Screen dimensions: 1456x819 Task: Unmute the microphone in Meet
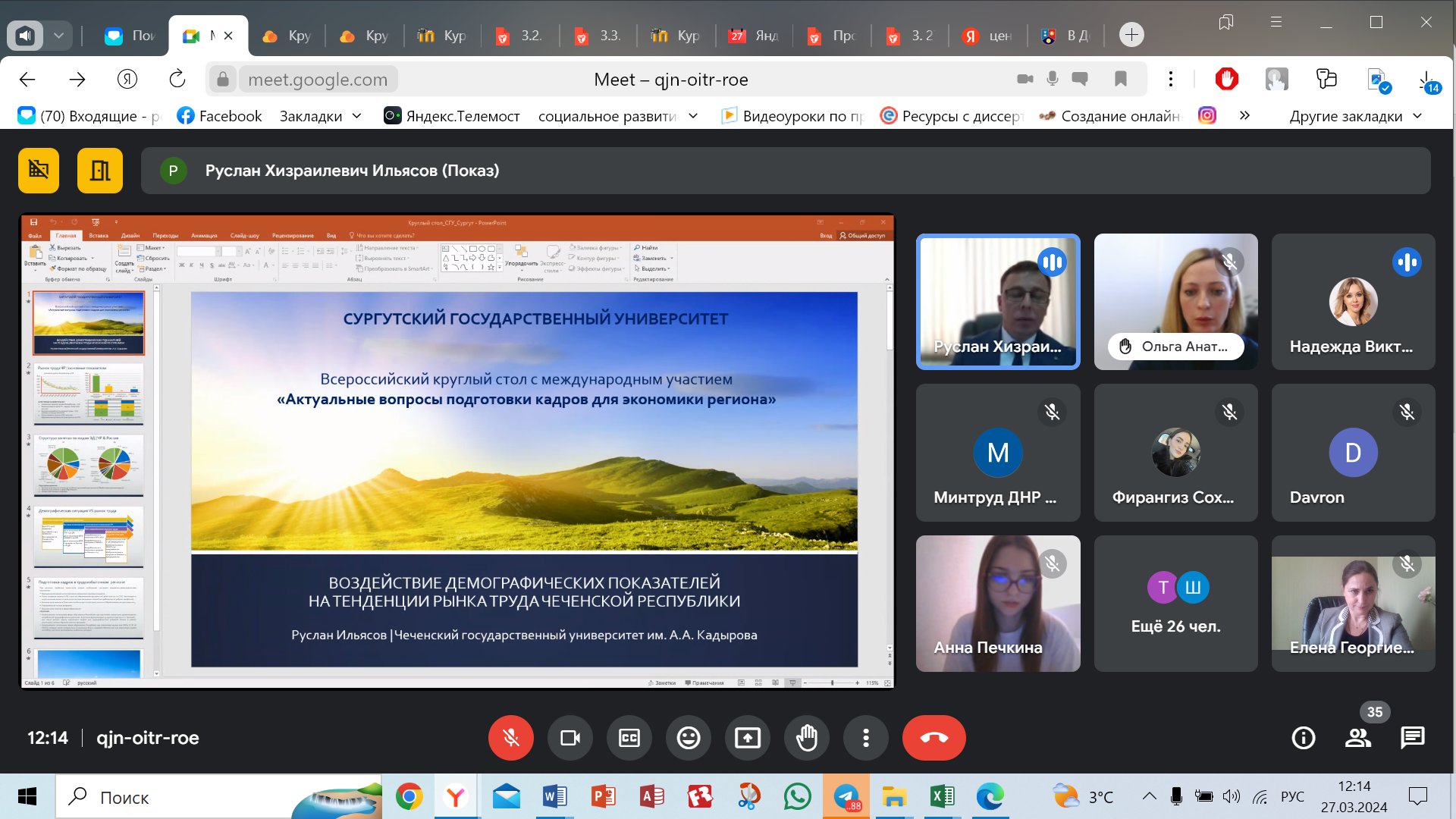point(510,737)
